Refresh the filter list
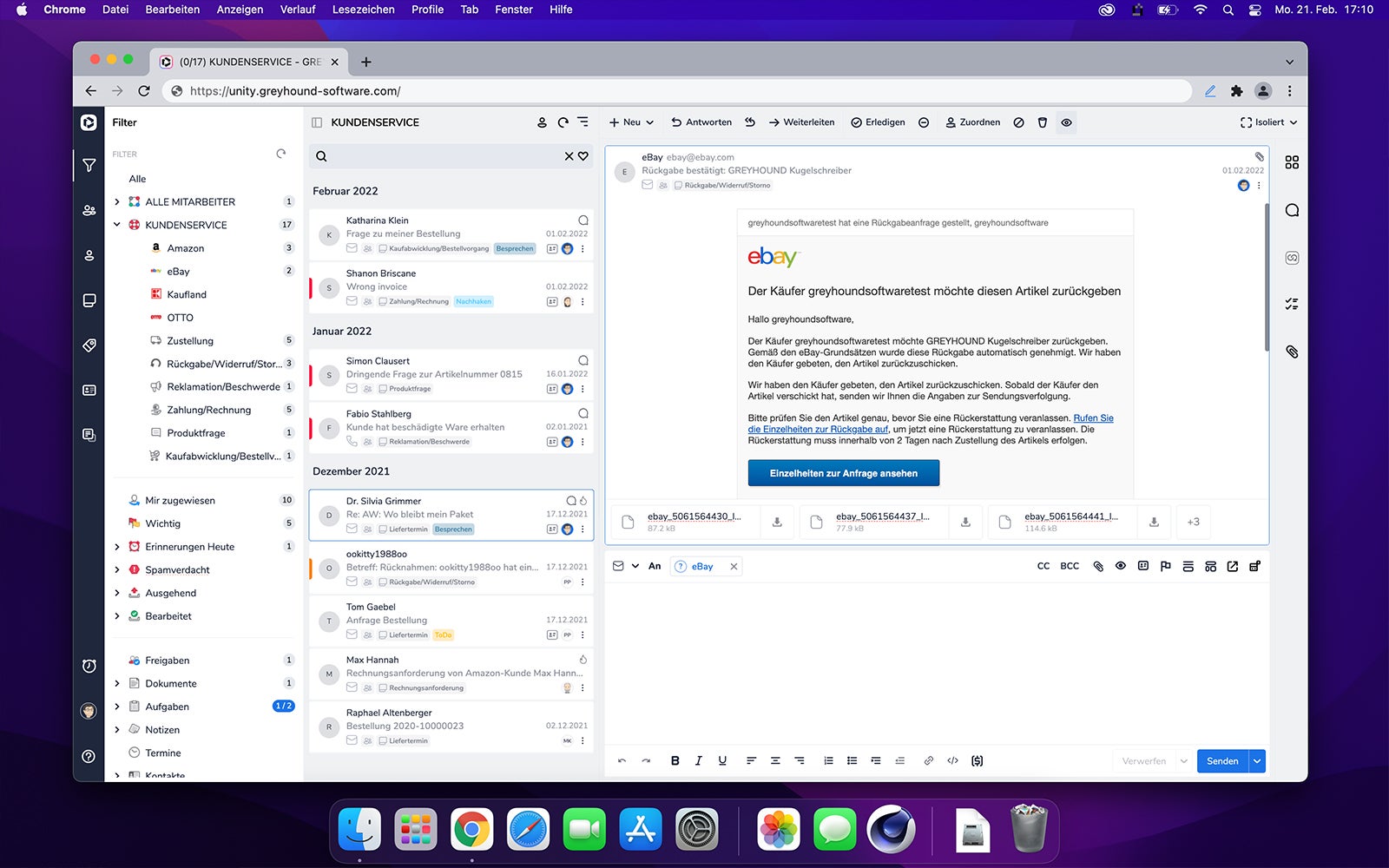1389x868 pixels. point(280,154)
